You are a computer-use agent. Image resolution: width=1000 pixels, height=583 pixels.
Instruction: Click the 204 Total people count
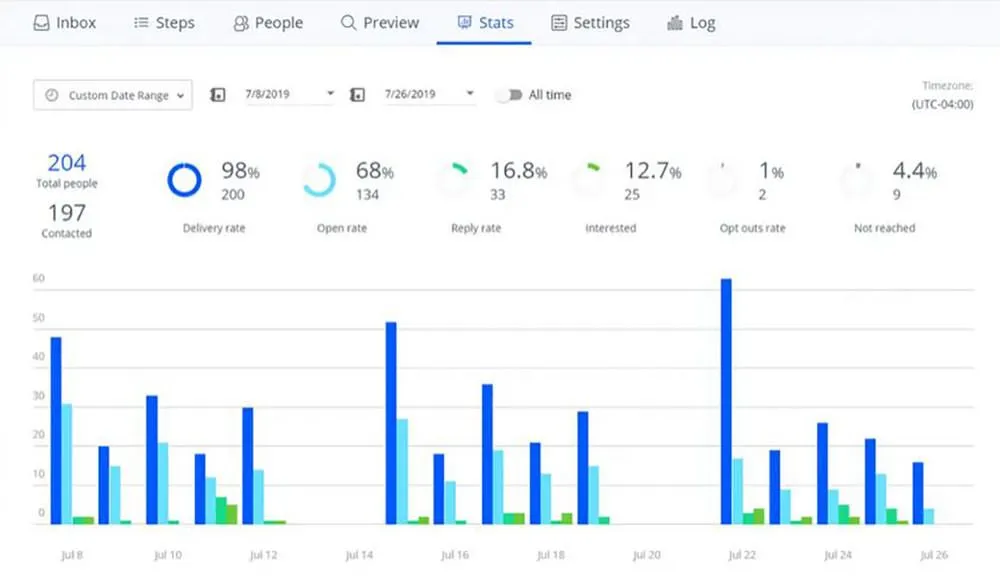click(67, 162)
